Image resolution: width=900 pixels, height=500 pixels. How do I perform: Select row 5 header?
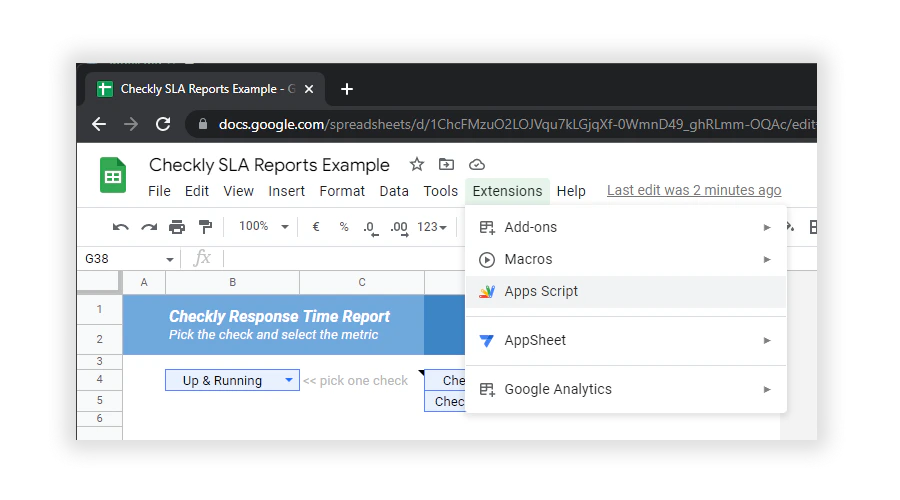99,401
